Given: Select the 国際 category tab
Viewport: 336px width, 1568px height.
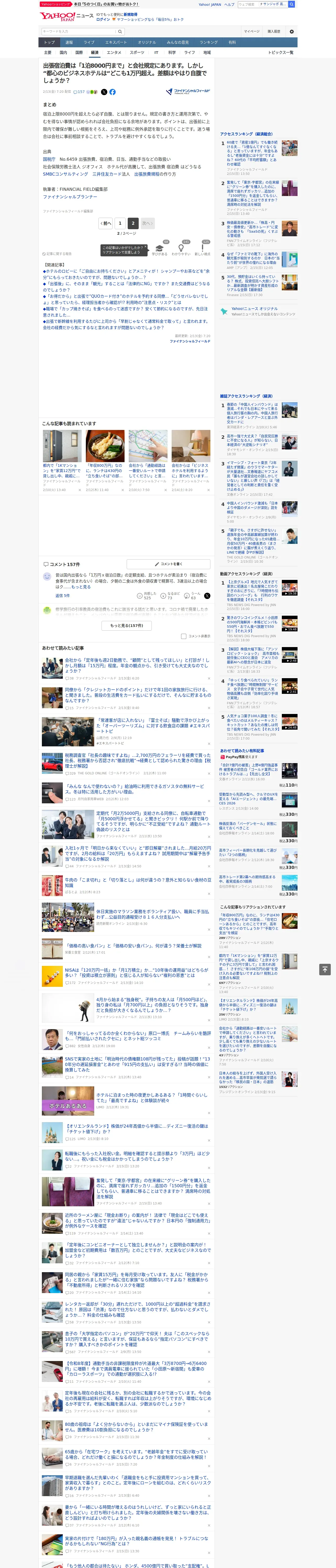Looking at the screenshot, I should click(79, 52).
